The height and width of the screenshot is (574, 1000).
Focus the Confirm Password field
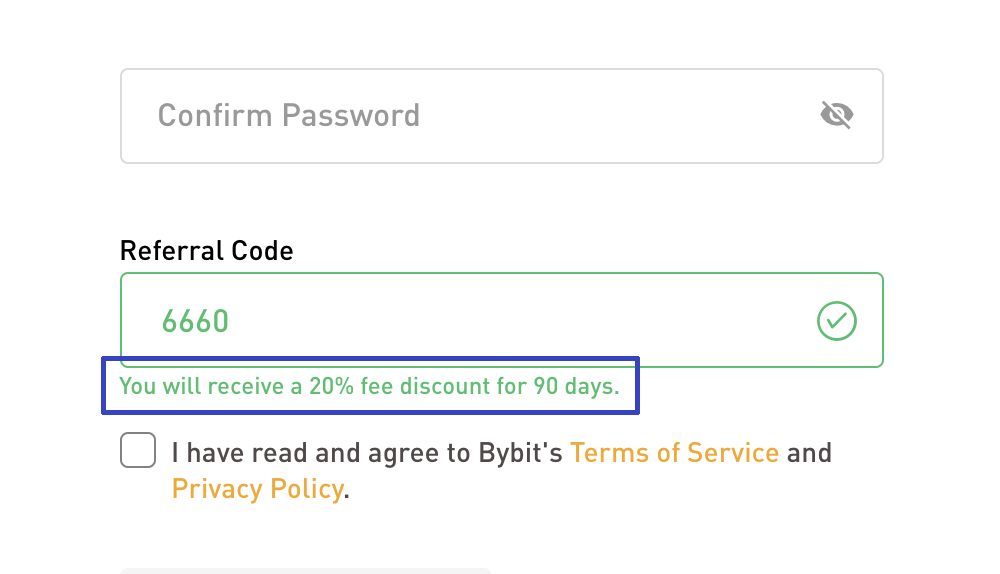coord(500,116)
